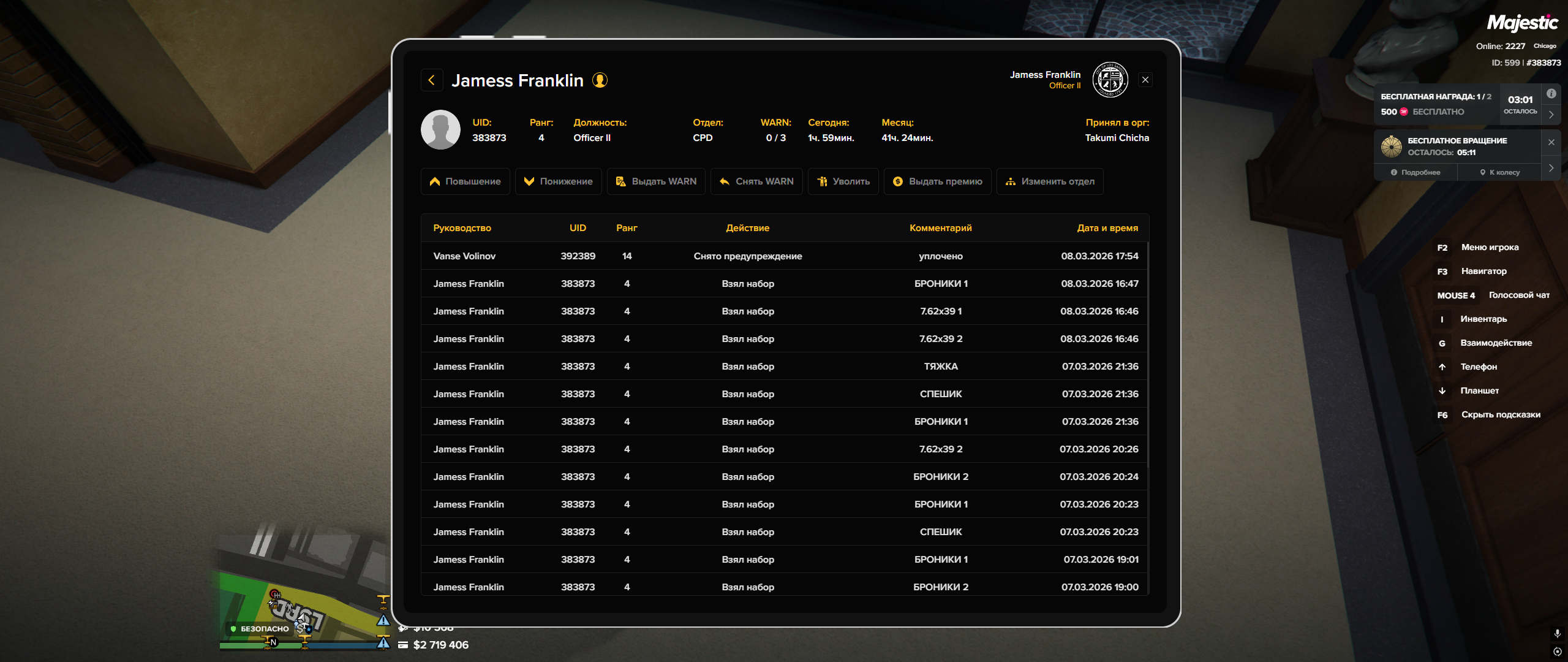
Task: Click the gold badge icon beside the name
Action: click(x=600, y=80)
